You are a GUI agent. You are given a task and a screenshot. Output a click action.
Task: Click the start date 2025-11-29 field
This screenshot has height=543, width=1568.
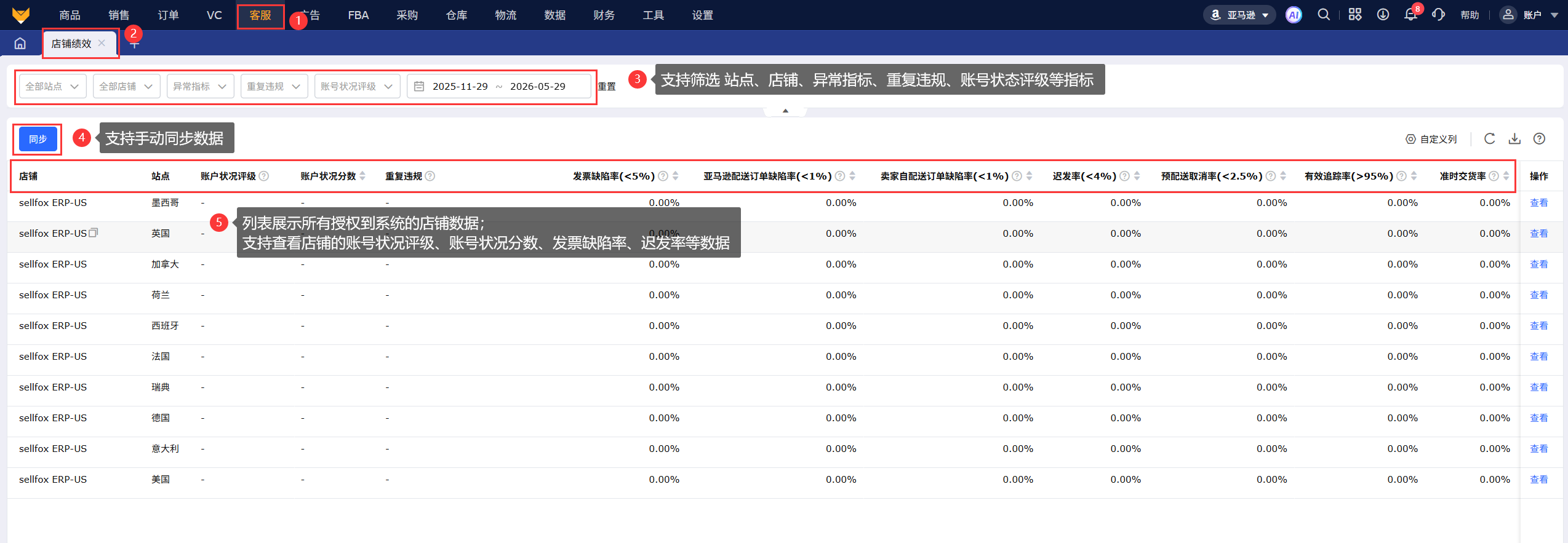pos(460,86)
